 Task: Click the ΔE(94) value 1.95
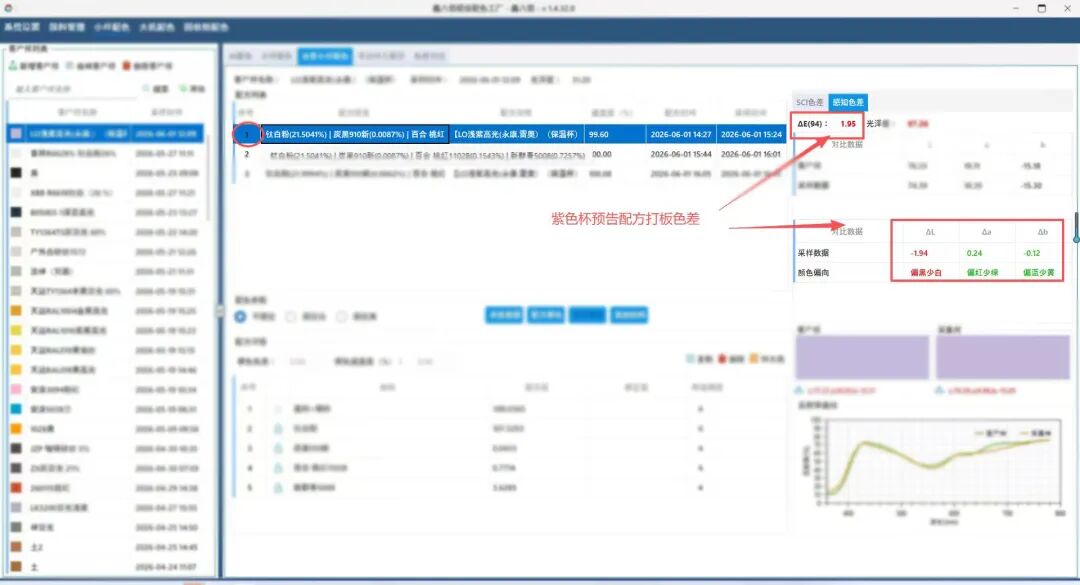[848, 124]
